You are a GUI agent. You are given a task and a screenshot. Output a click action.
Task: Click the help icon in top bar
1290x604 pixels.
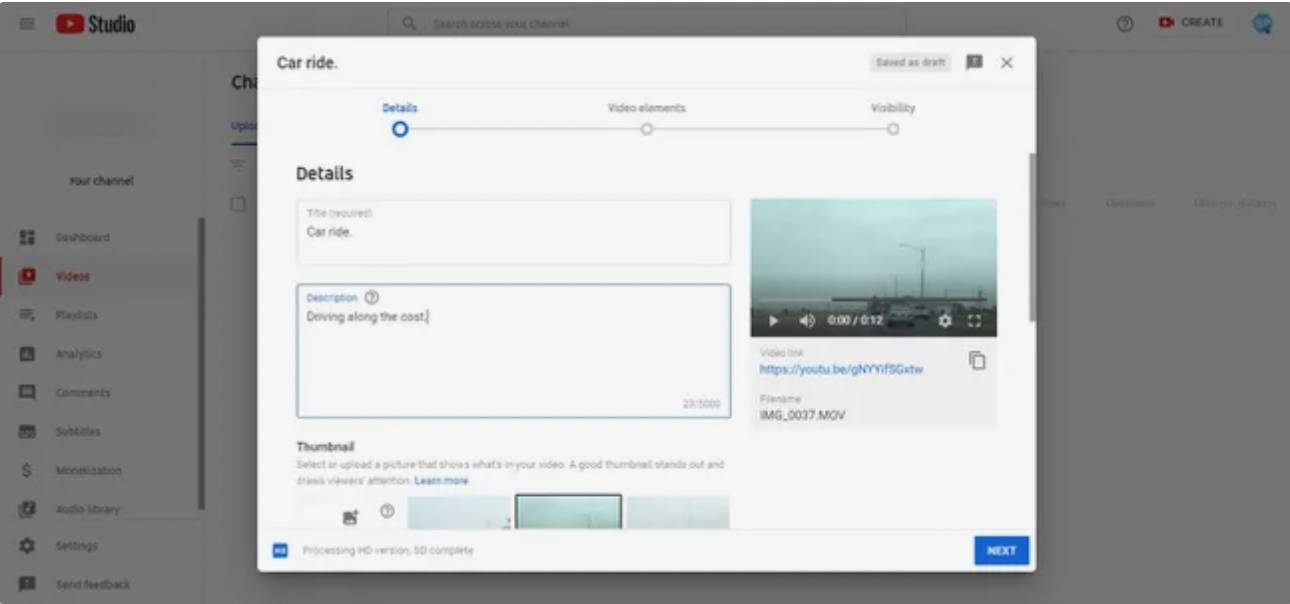pos(1125,23)
